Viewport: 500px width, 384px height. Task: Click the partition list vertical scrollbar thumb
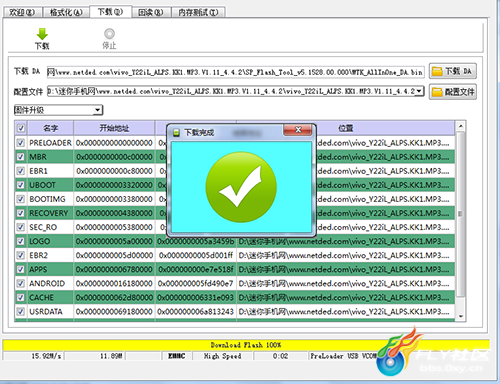(x=460, y=214)
